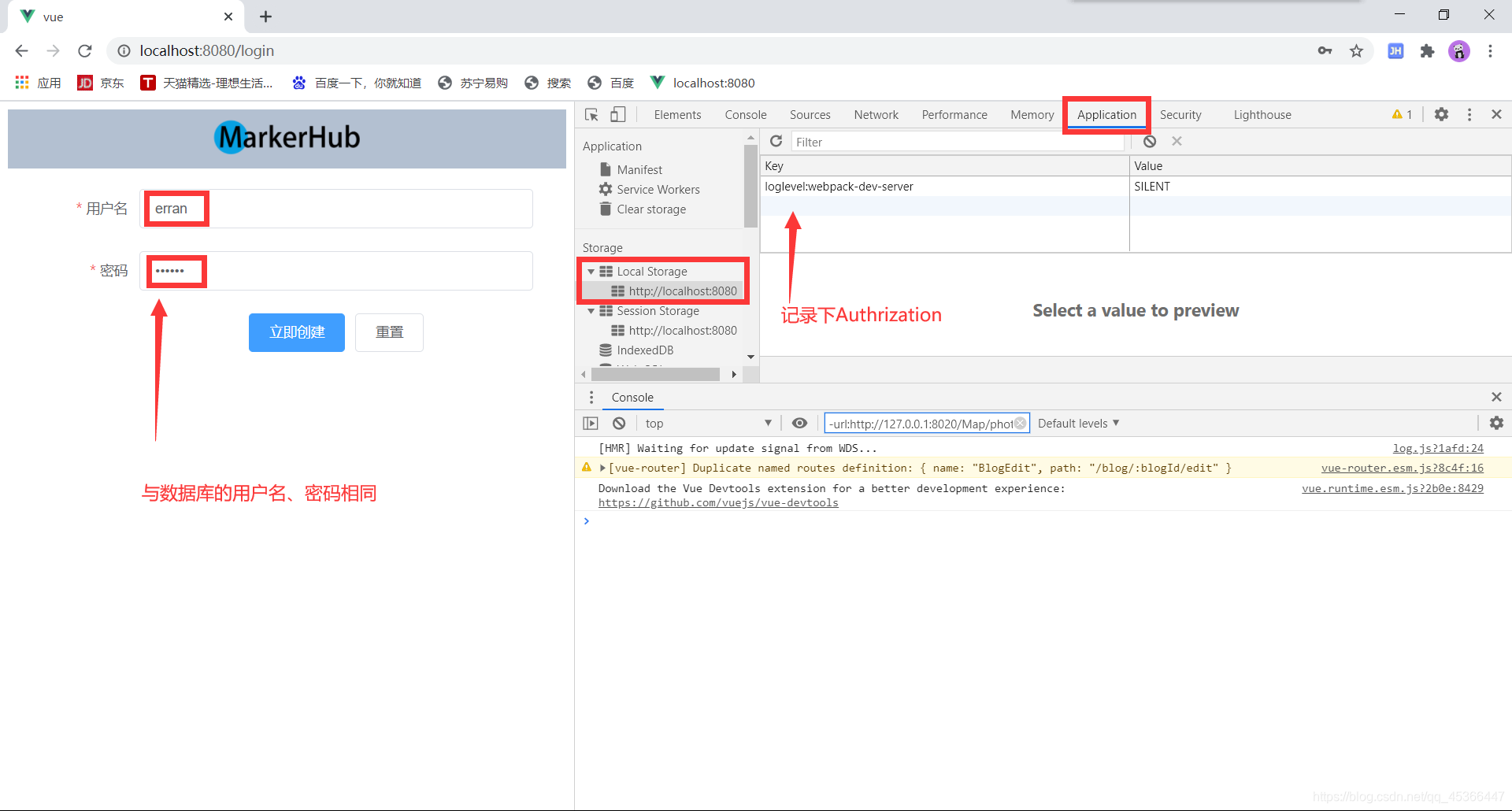Open the extensions puzzle icon
This screenshot has width=1512, height=811.
1427,51
